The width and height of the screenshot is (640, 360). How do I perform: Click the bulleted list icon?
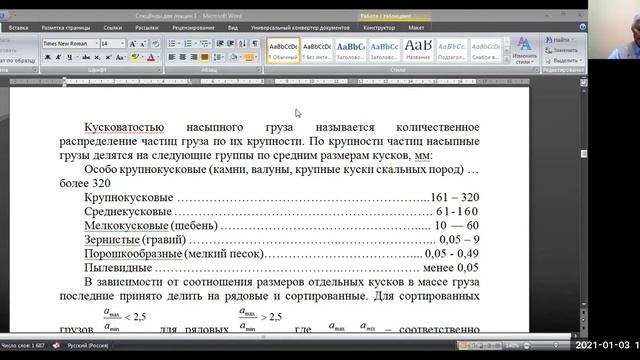coord(171,43)
